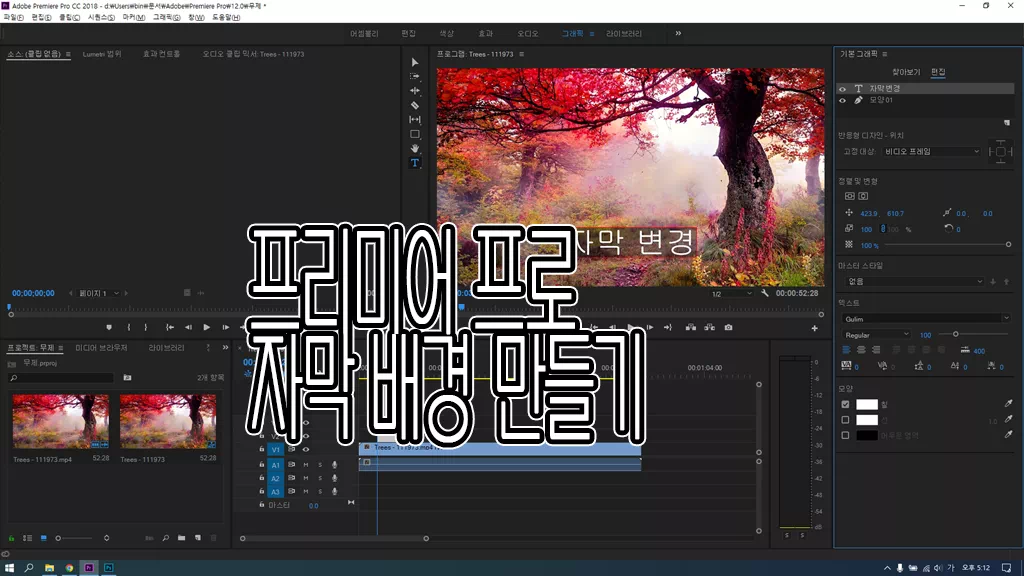Switch to the 미디어 브라우저 tab
This screenshot has height=576, width=1024.
(x=101, y=348)
